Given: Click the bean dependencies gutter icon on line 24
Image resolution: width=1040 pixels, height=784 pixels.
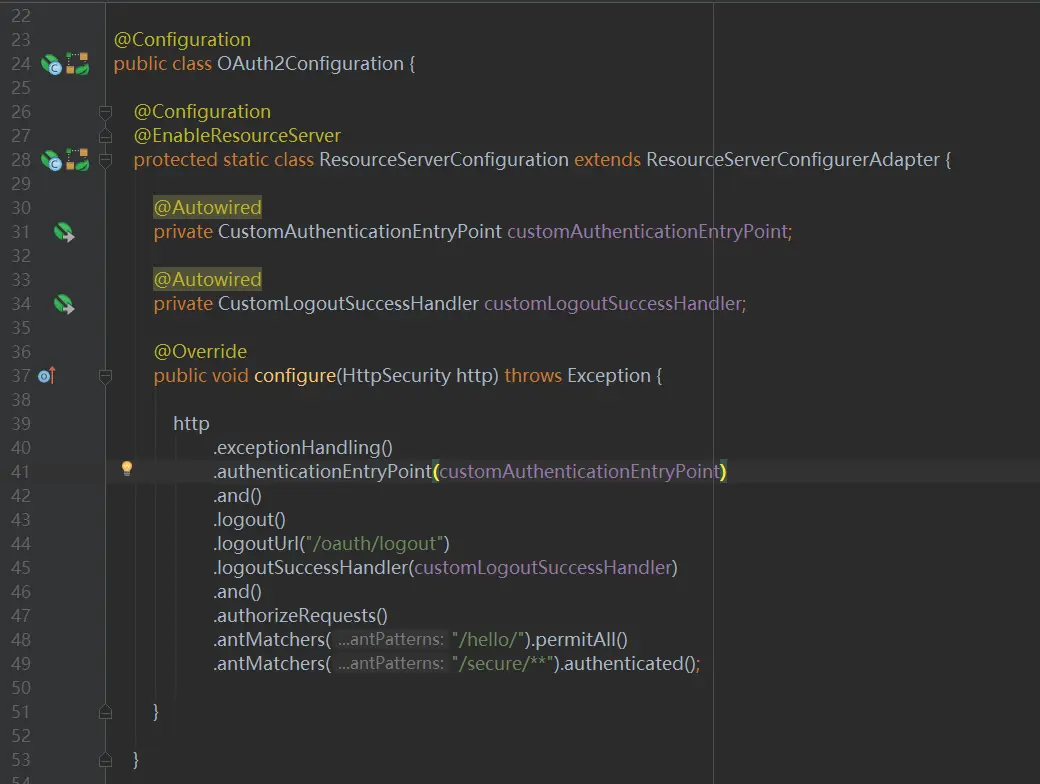Looking at the screenshot, I should point(78,64).
